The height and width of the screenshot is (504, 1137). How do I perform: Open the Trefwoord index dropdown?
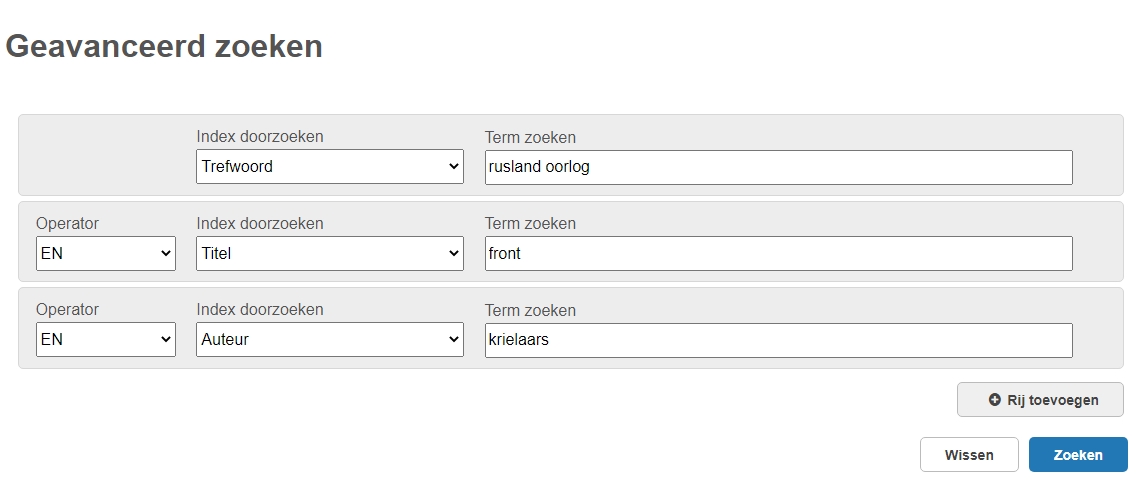[x=329, y=167]
